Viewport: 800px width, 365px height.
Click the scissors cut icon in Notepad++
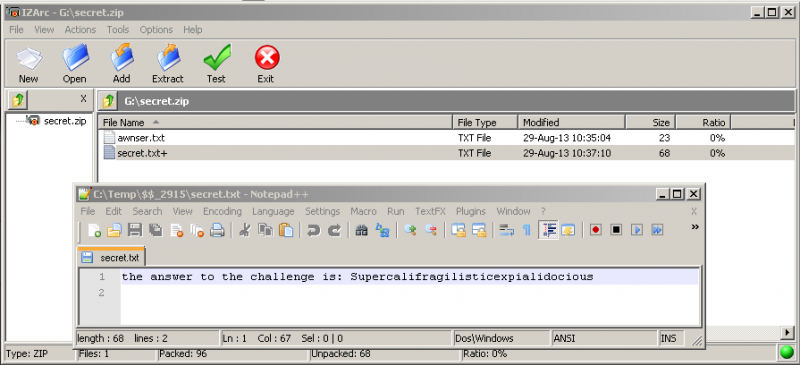[x=244, y=230]
